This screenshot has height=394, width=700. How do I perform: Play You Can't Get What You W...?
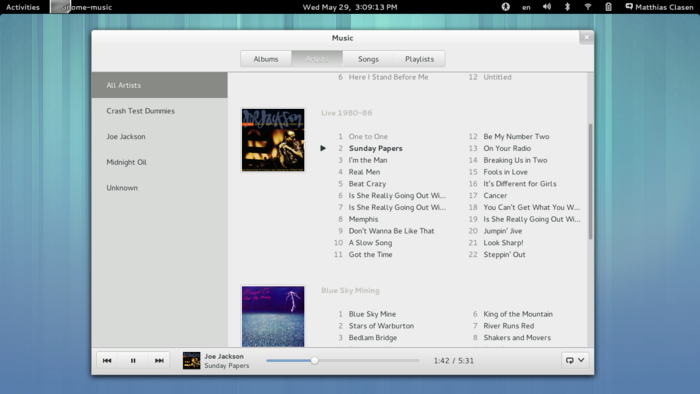click(532, 207)
